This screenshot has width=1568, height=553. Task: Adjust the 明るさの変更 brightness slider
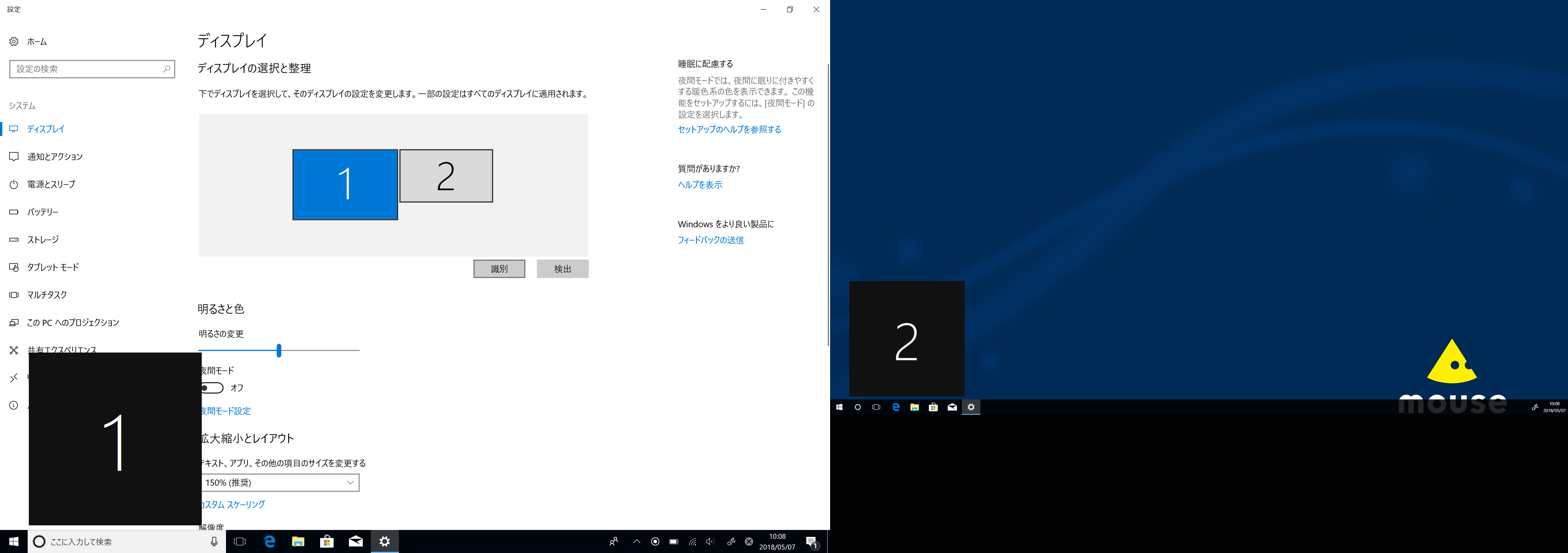(x=279, y=350)
